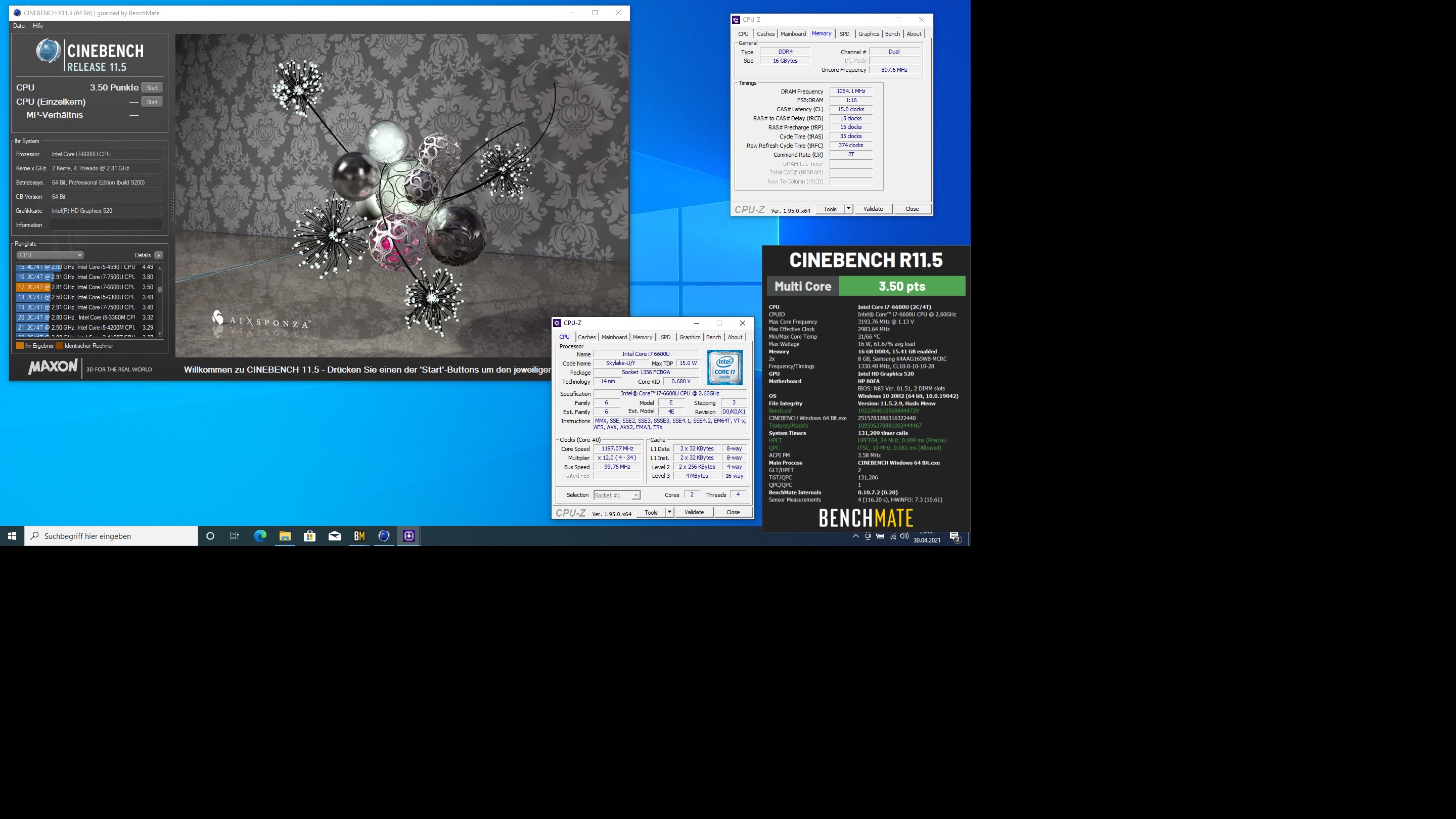
Task: Open Tools dropdown arrow in Memory CPU-Z window
Action: click(848, 209)
